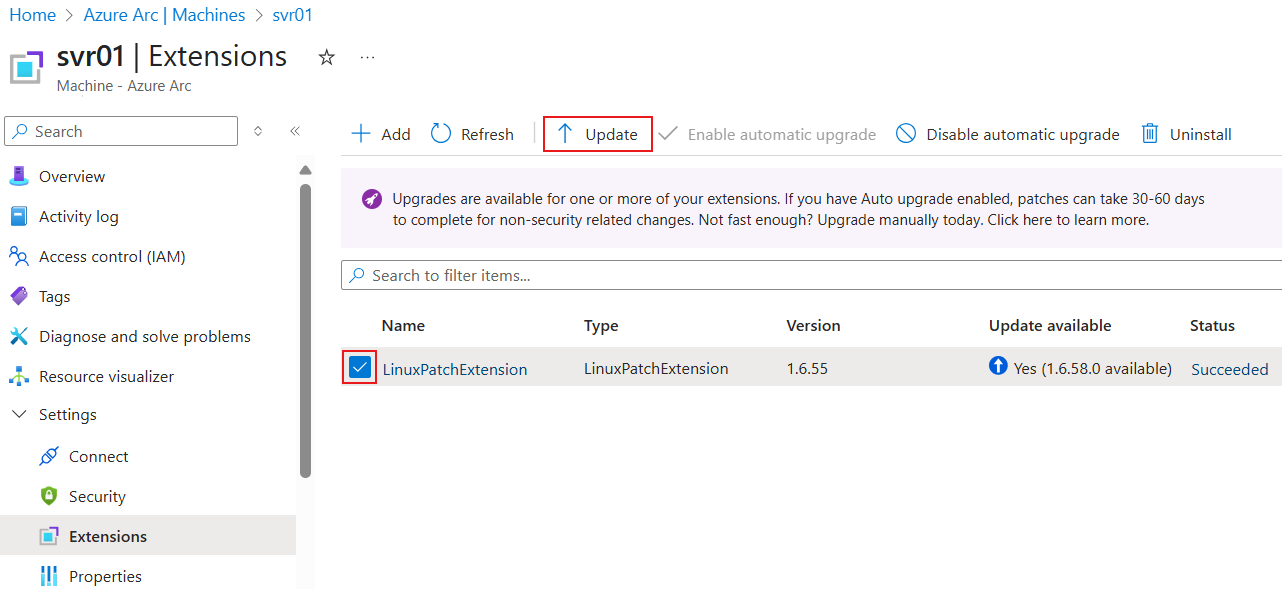Click the trash can Uninstall icon
Screen dimensions: 1282x589
click(x=1151, y=134)
